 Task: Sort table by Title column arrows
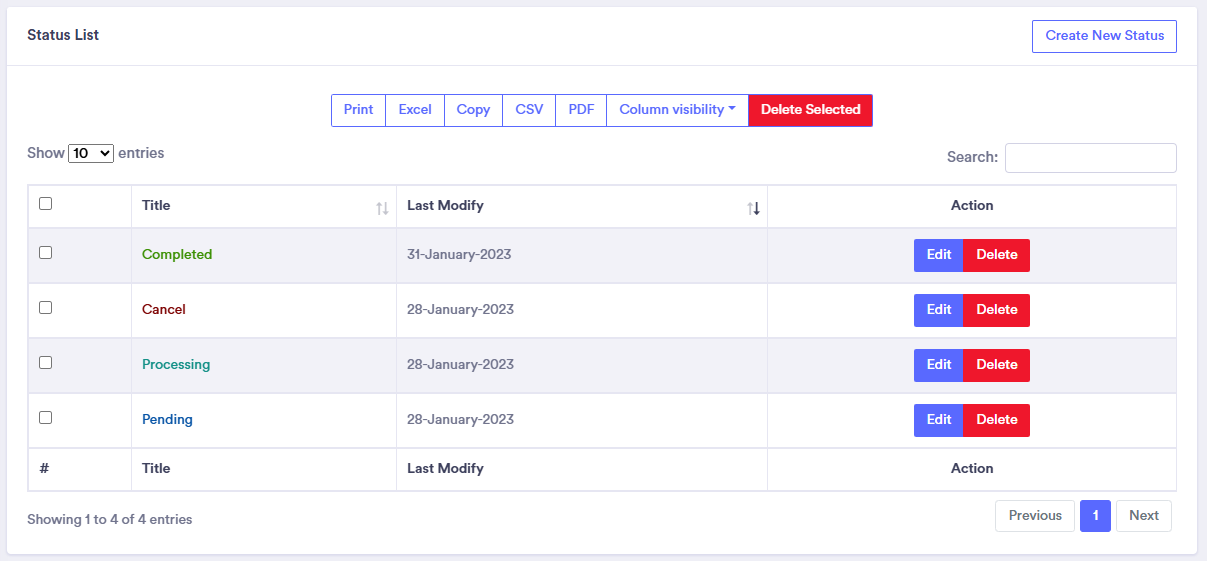point(382,208)
